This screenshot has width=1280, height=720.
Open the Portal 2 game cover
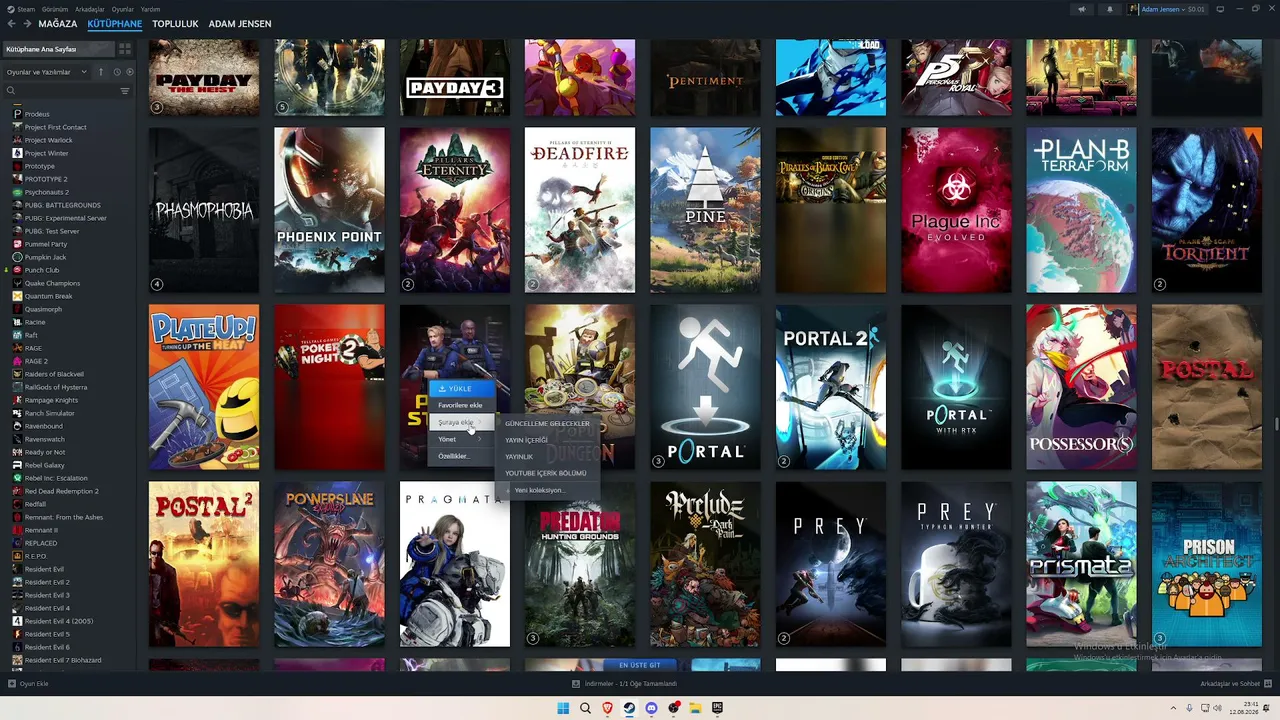click(x=831, y=387)
